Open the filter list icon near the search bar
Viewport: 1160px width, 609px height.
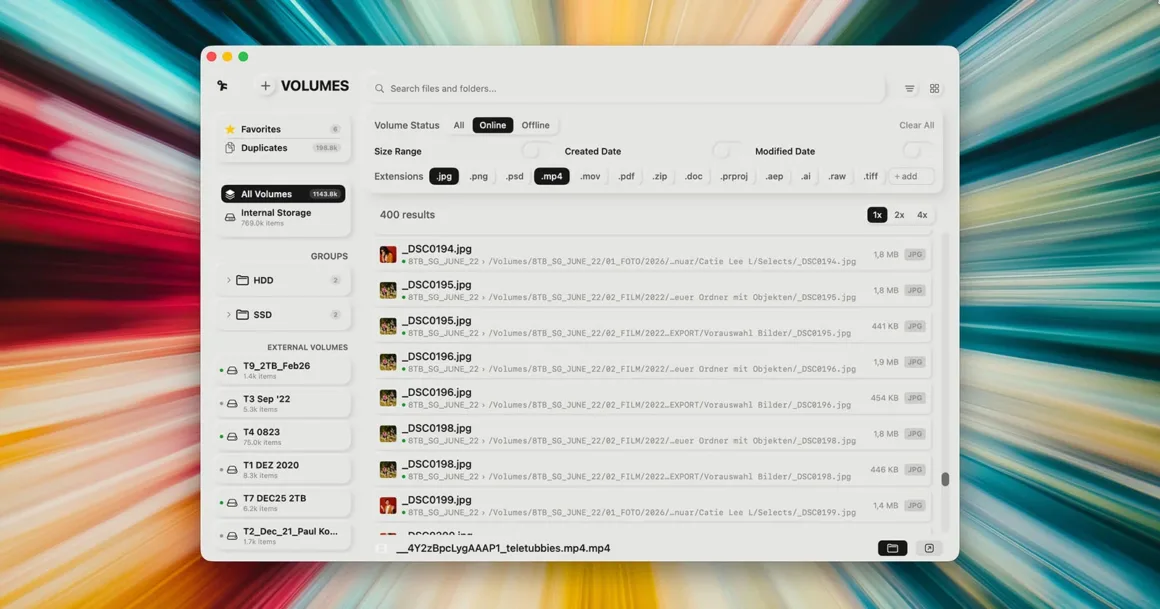point(909,88)
